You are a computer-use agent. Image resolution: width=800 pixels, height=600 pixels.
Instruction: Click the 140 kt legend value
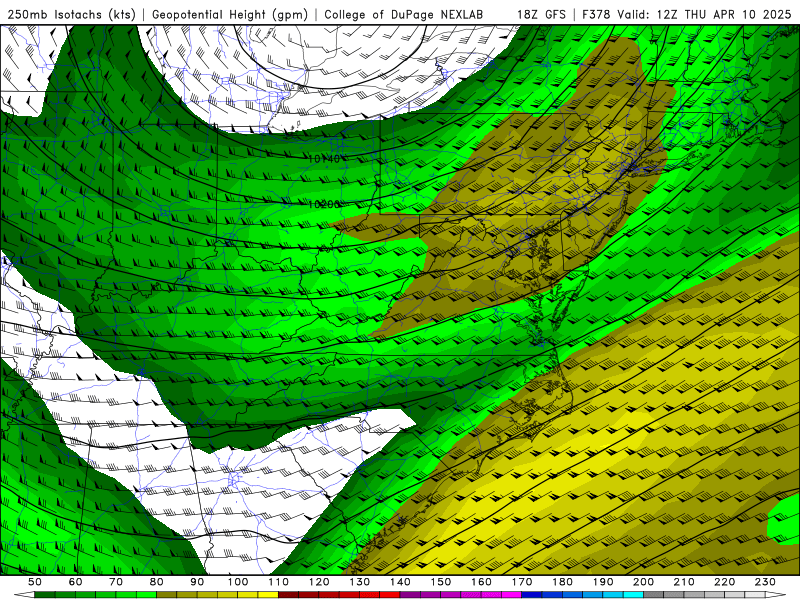tap(400, 582)
